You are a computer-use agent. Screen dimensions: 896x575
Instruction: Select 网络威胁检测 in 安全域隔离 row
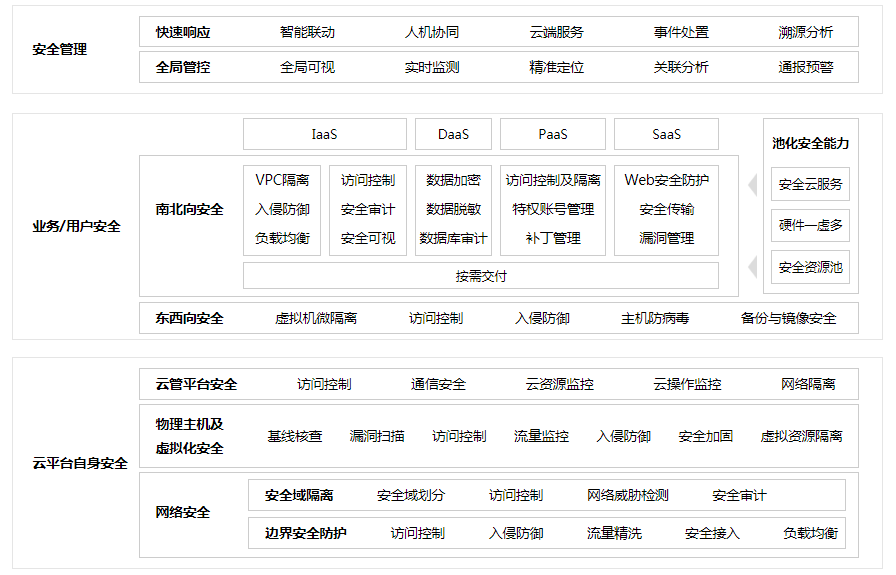627,496
